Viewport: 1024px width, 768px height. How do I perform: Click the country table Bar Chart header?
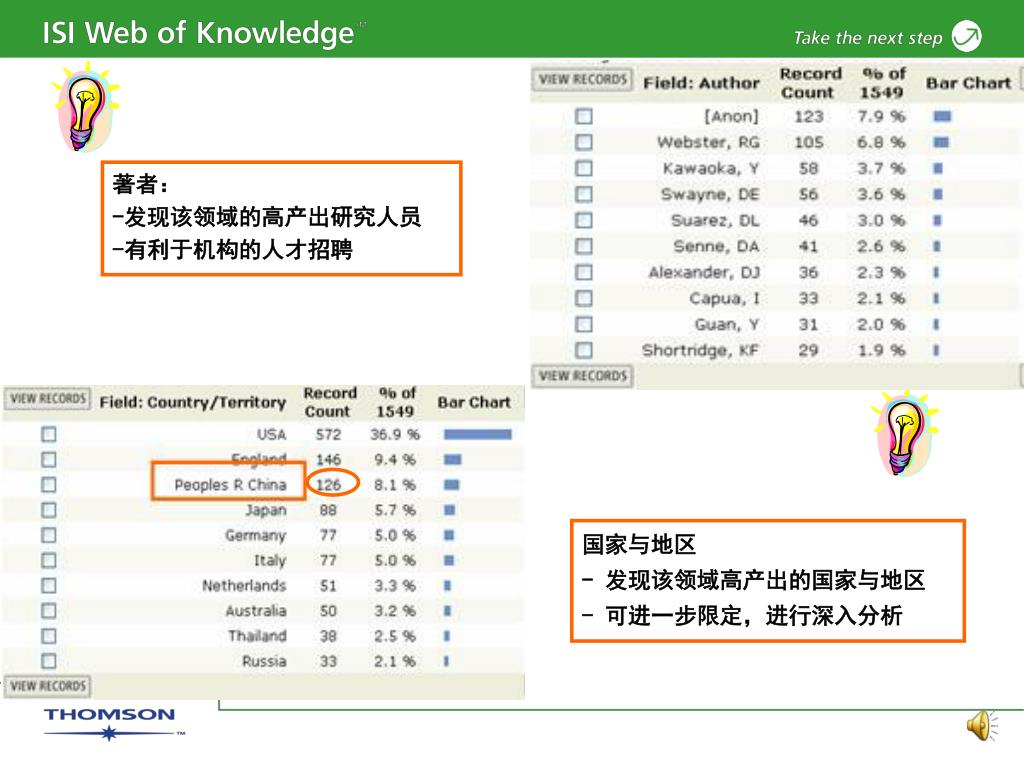[x=474, y=402]
